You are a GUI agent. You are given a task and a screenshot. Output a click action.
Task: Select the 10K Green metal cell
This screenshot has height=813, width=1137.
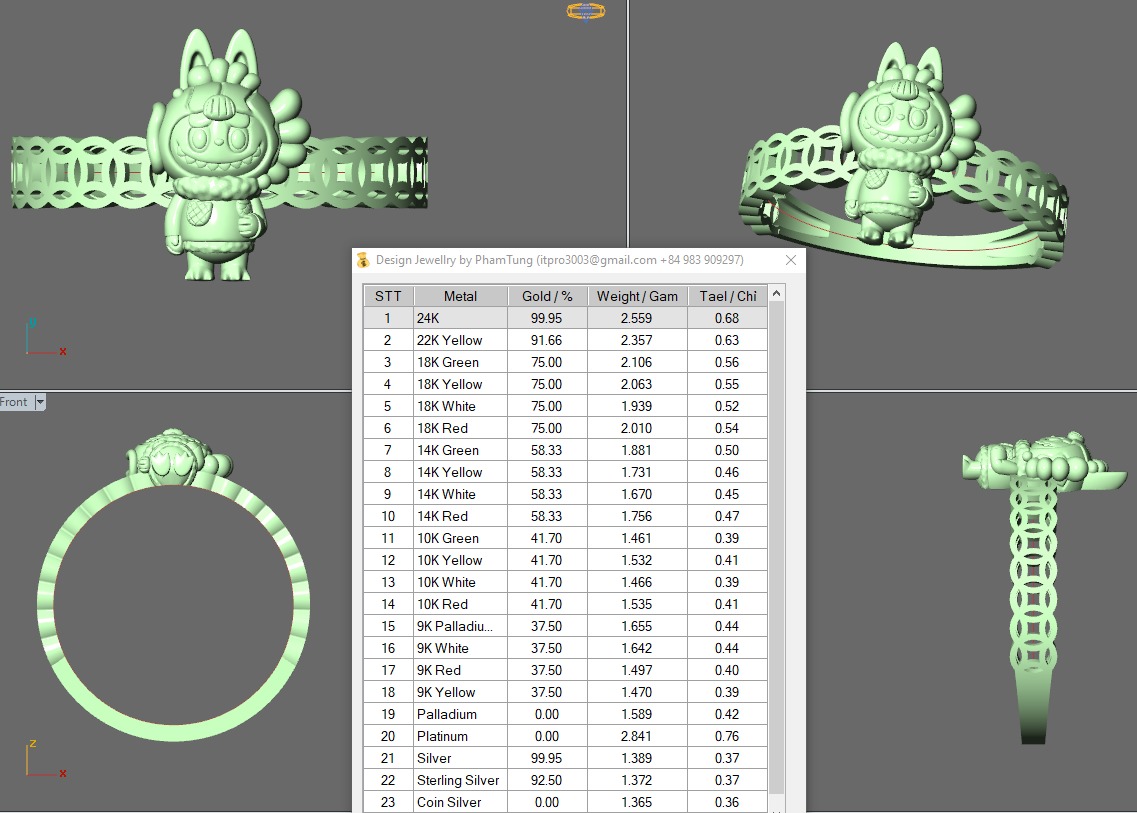[460, 538]
